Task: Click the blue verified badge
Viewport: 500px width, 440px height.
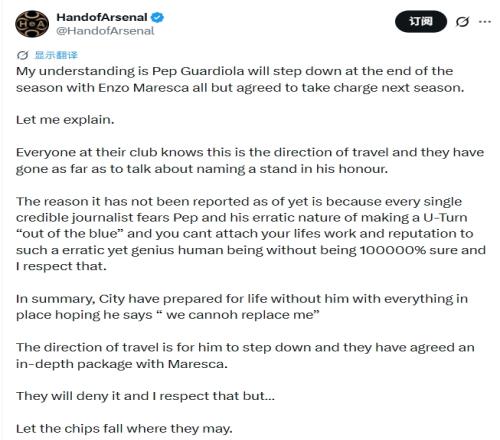Action: (x=157, y=17)
